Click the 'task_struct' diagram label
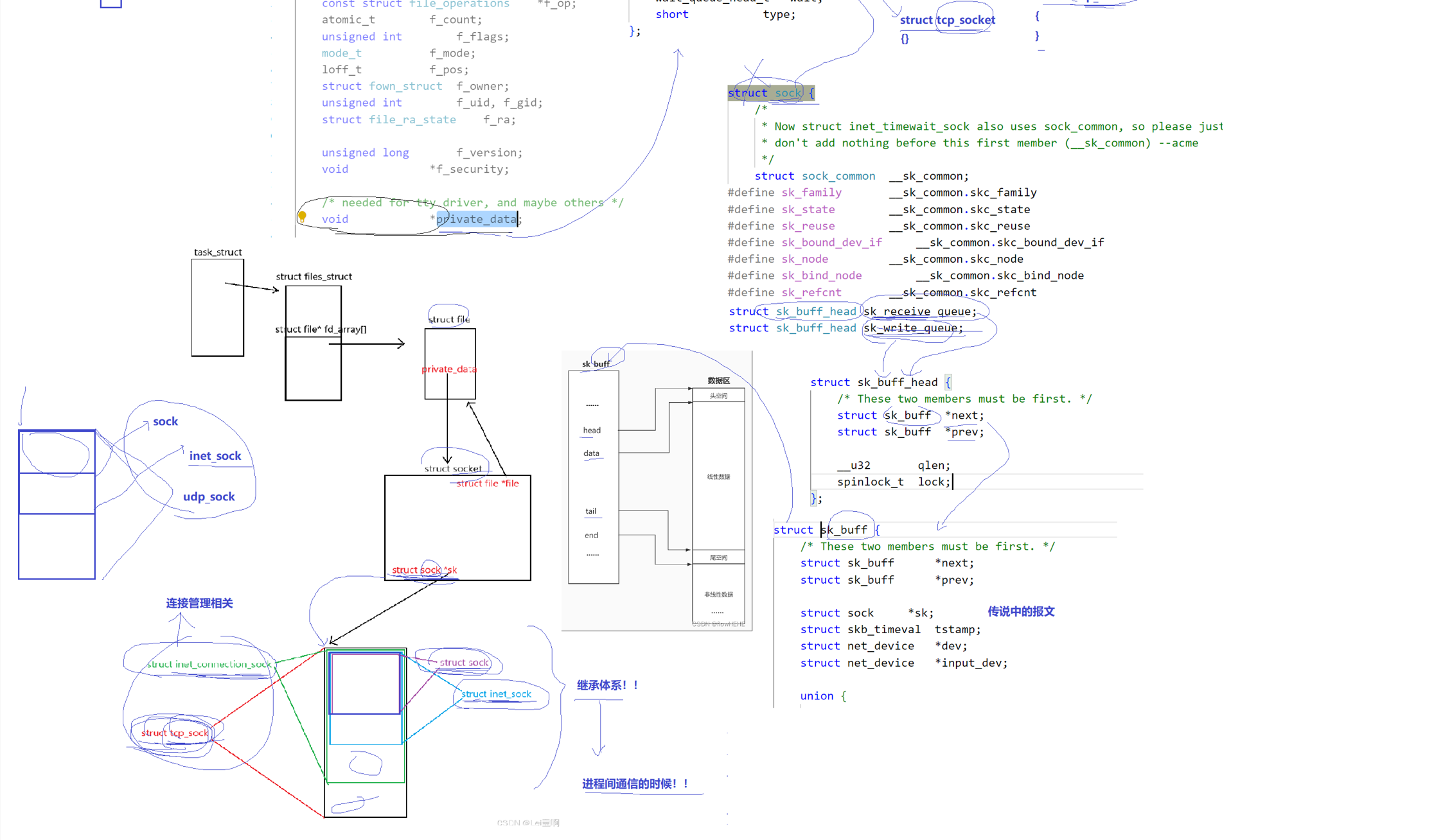 pos(218,252)
